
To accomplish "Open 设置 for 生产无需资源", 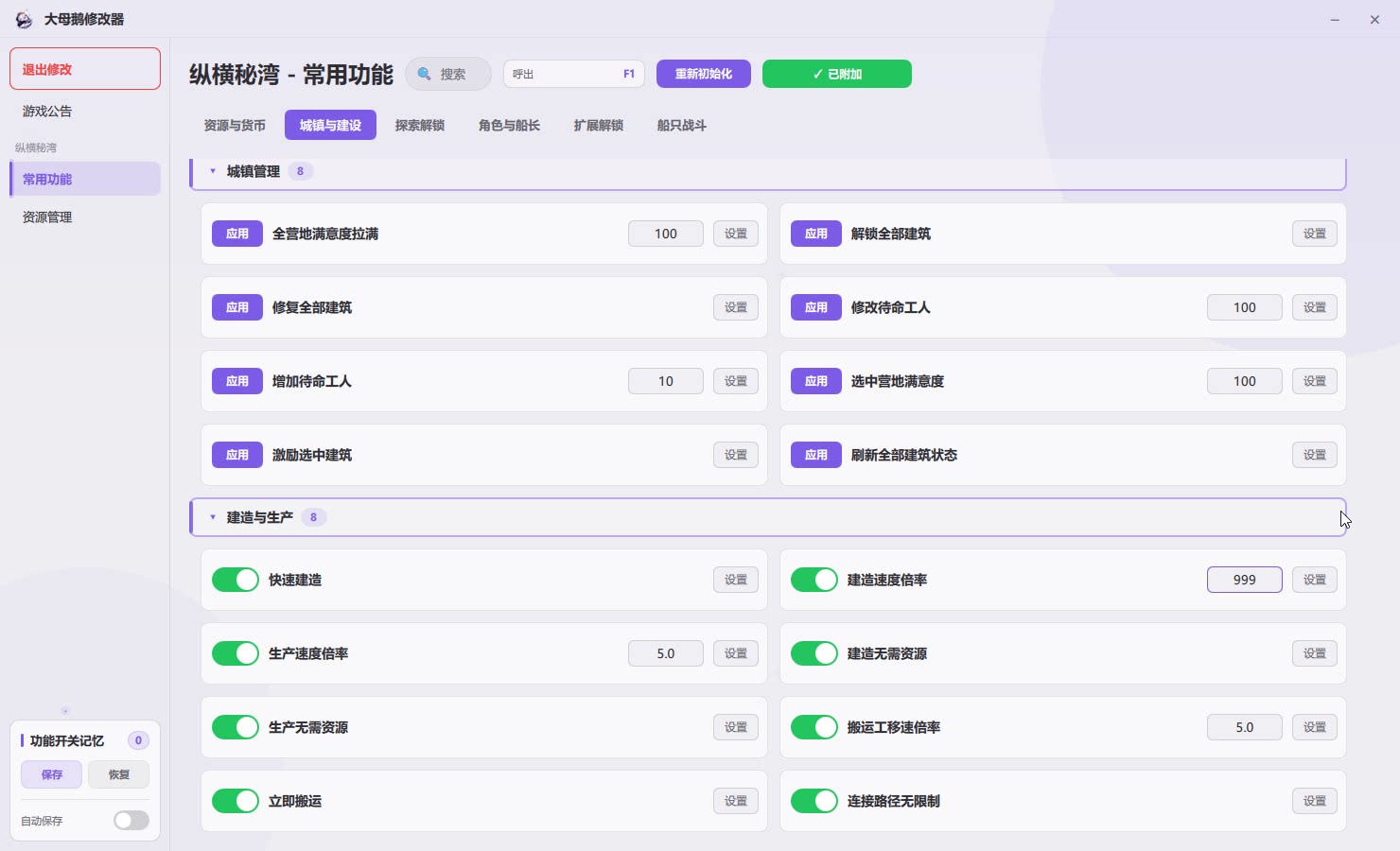I will 736,727.
